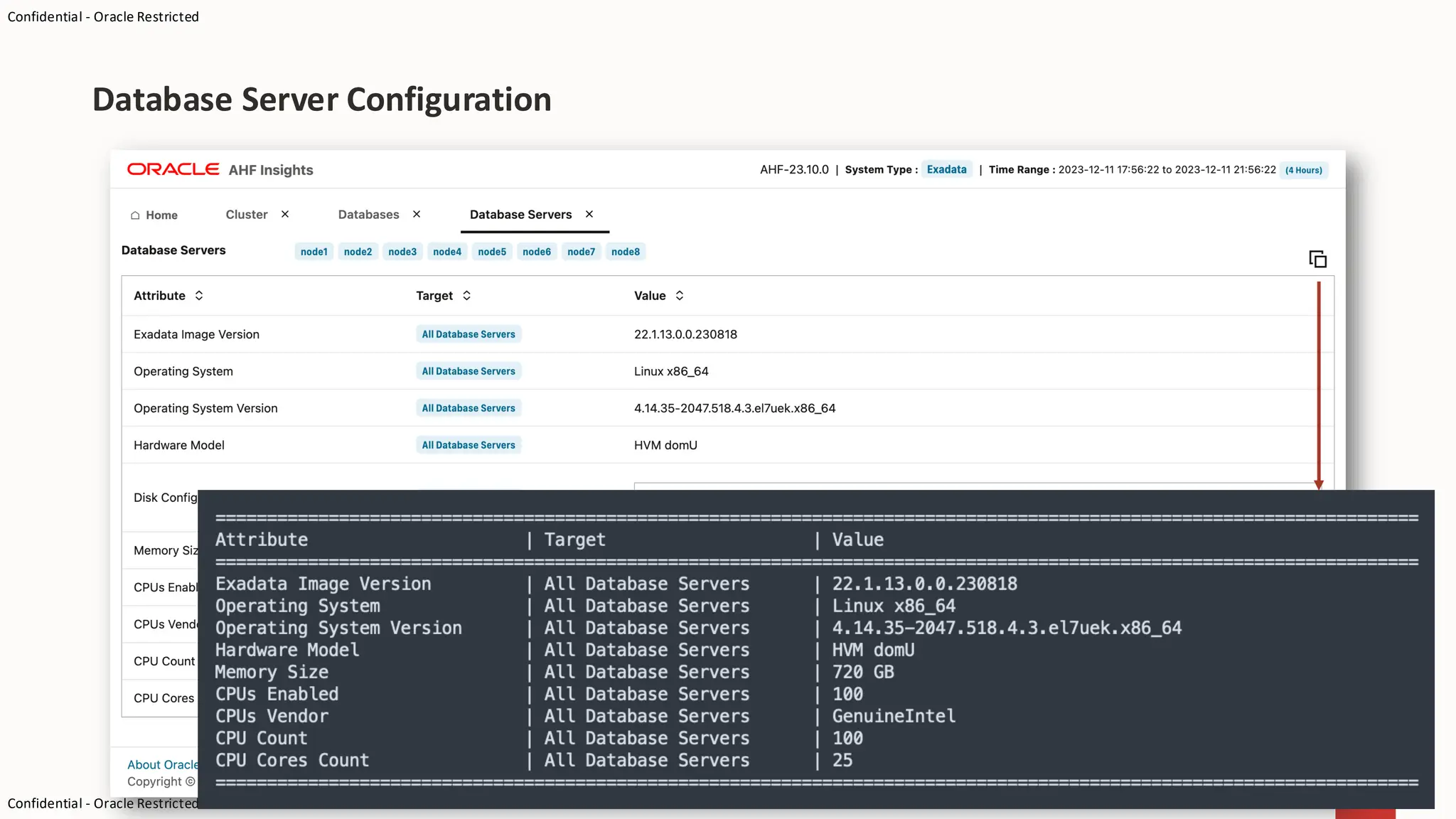Sort the table by the Attribute column
Screen dimensions: 1456x819
click(x=199, y=296)
